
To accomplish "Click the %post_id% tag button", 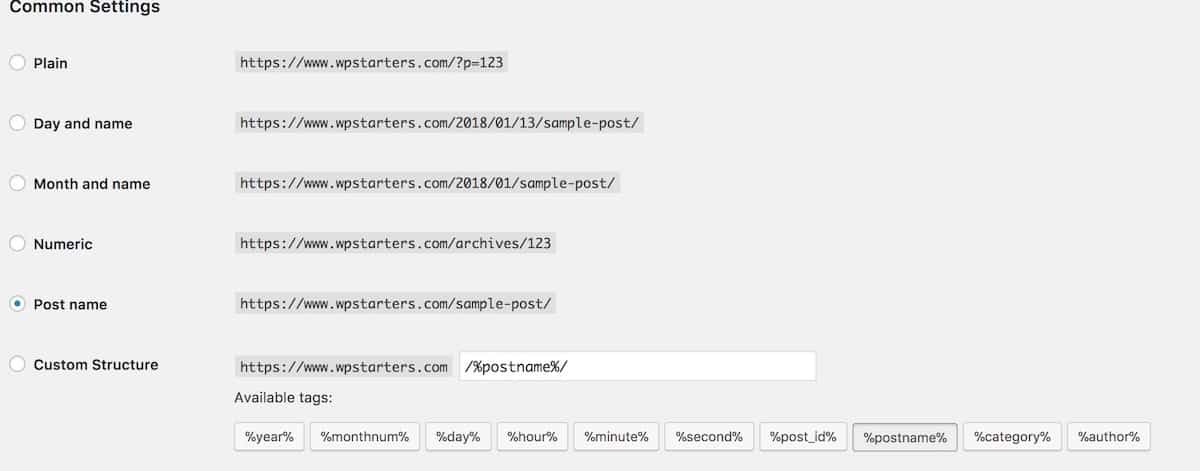I will [x=804, y=437].
